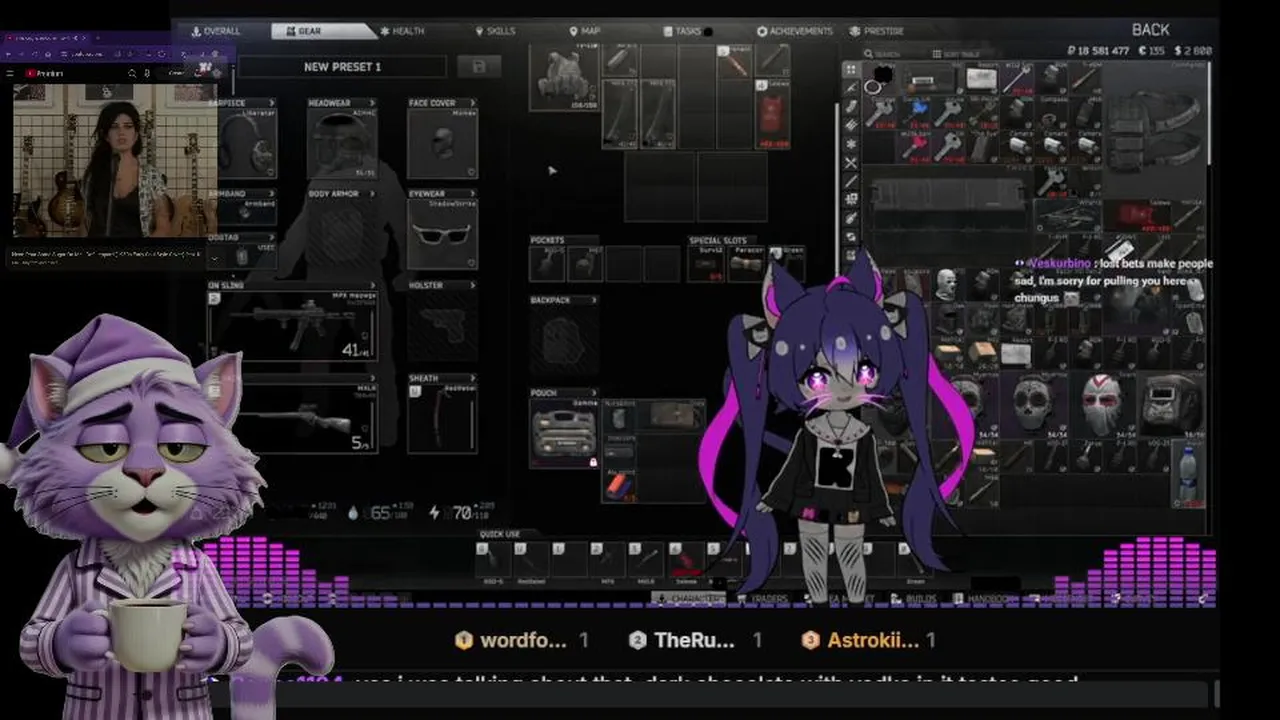This screenshot has width=1280, height=720.
Task: Select the asterisk stash filter tab
Action: tap(851, 144)
